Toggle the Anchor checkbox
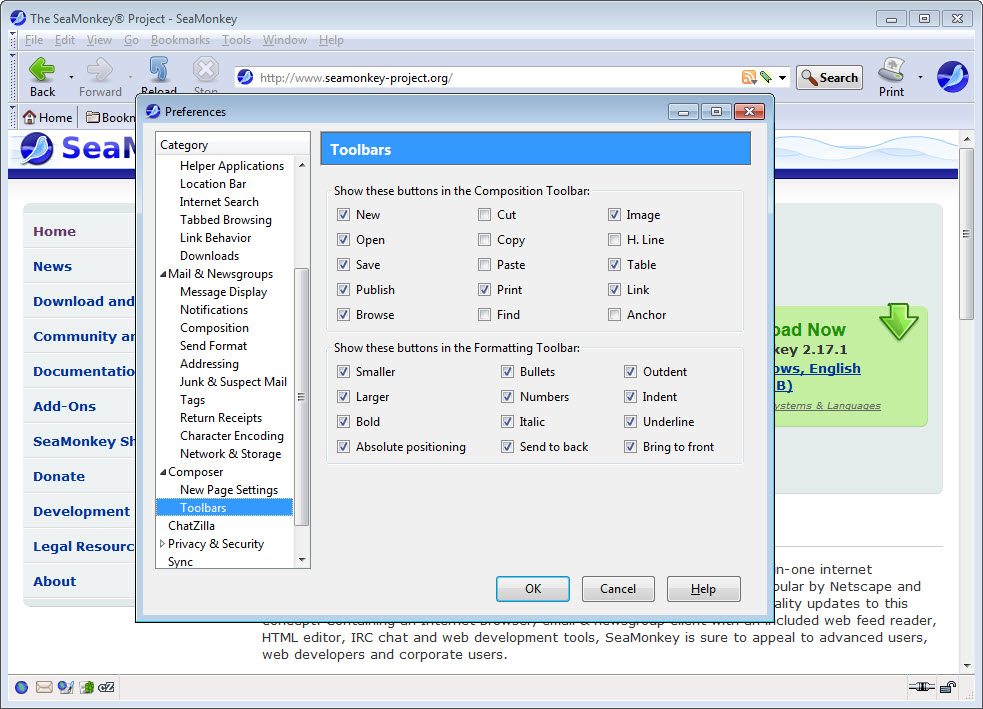Screen dimensions: 983x709 614,315
